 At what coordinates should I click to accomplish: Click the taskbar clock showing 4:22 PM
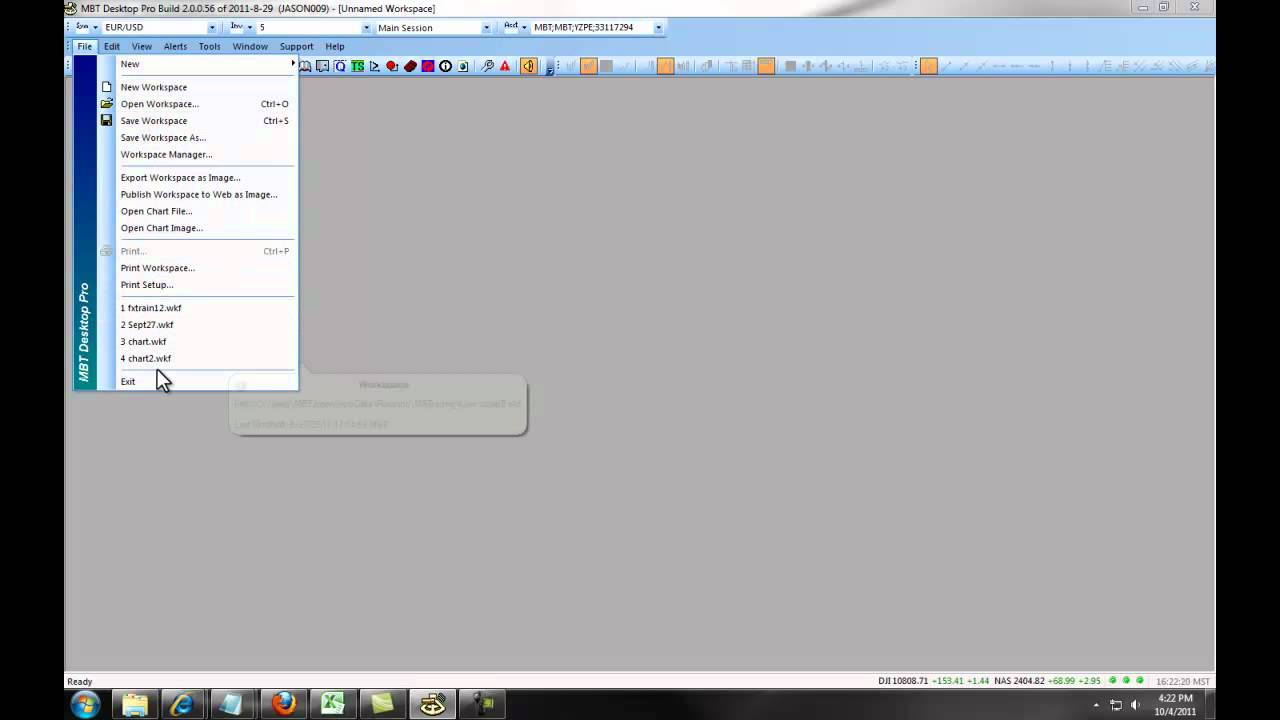[x=1176, y=705]
